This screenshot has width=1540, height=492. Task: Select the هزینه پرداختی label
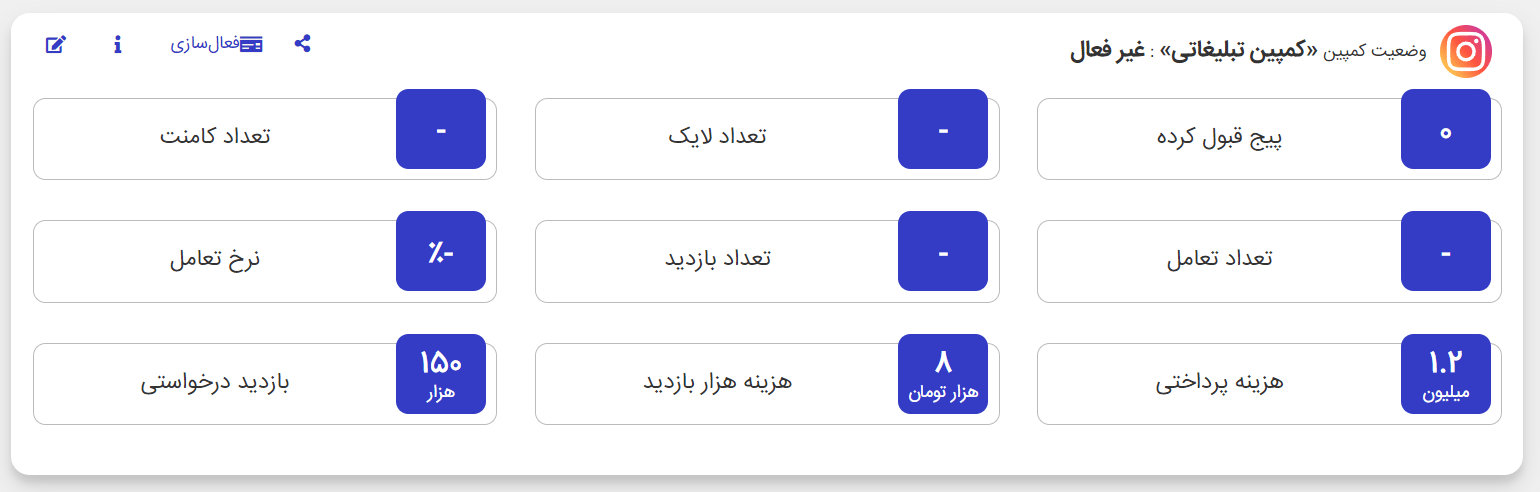(1219, 382)
